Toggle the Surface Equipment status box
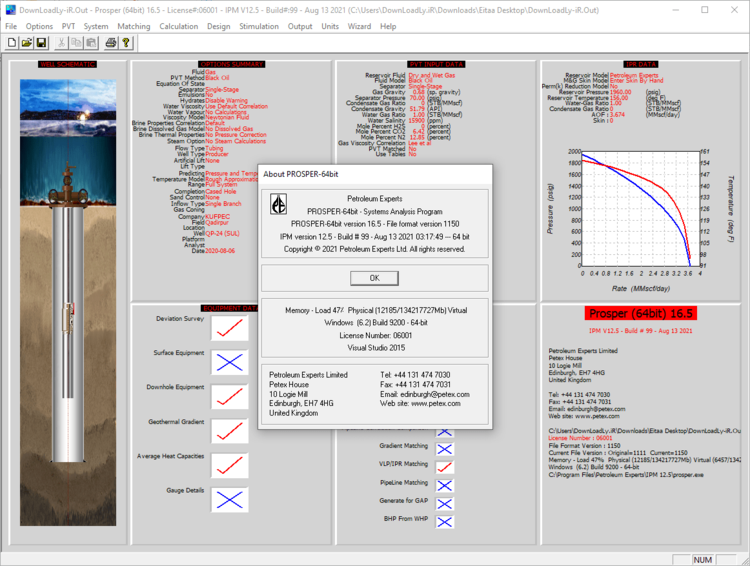 (x=229, y=361)
